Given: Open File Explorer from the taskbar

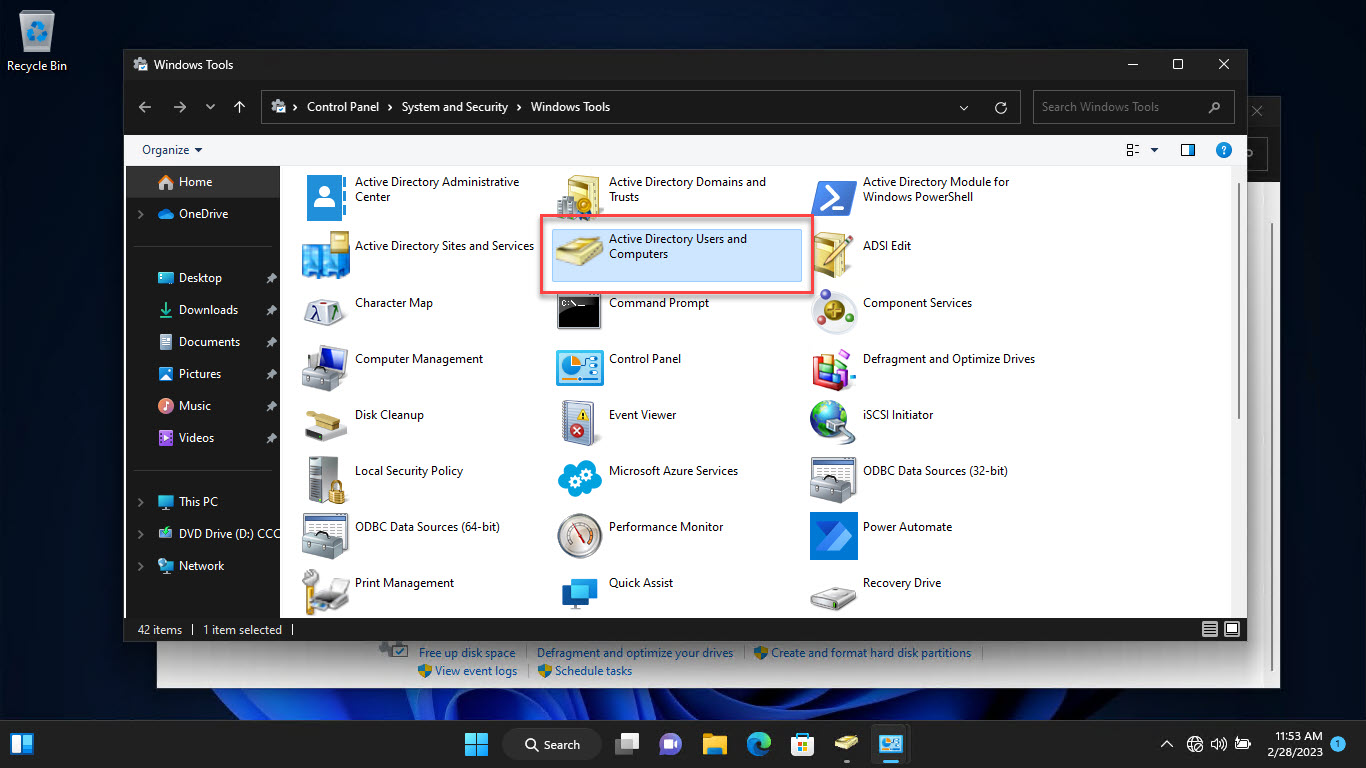Looking at the screenshot, I should tap(714, 744).
